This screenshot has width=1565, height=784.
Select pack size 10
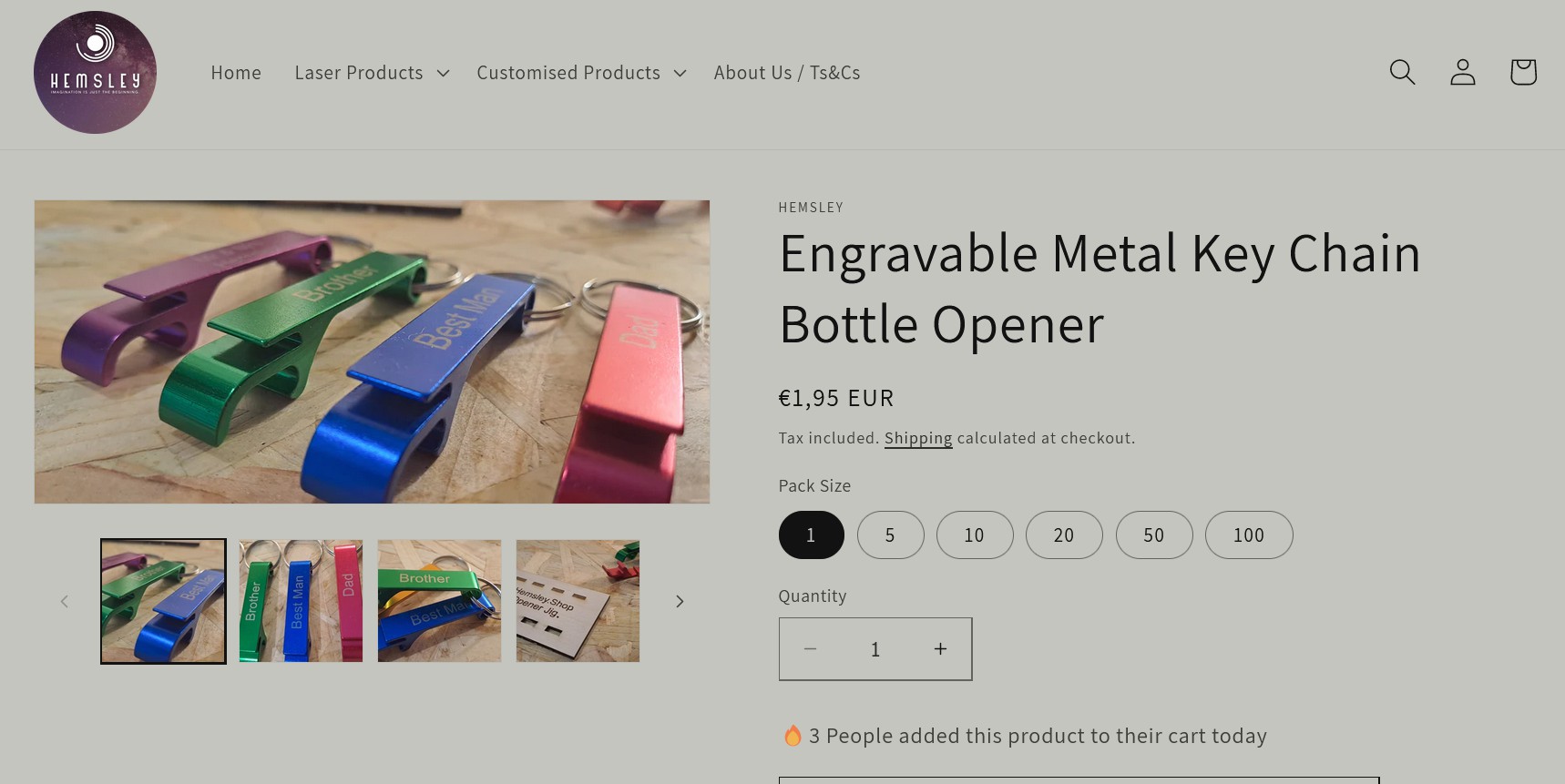[x=974, y=535]
